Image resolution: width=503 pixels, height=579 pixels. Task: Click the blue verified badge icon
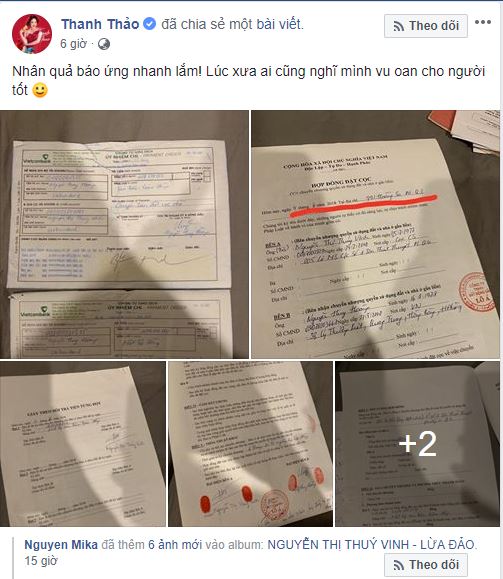tap(149, 24)
